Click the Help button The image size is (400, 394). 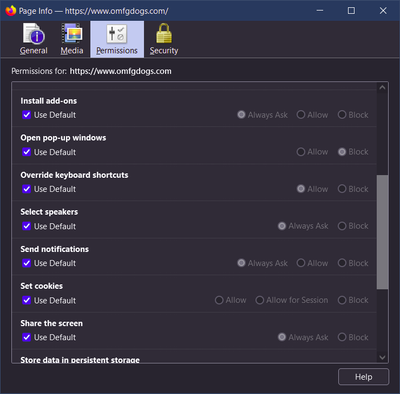pos(363,377)
